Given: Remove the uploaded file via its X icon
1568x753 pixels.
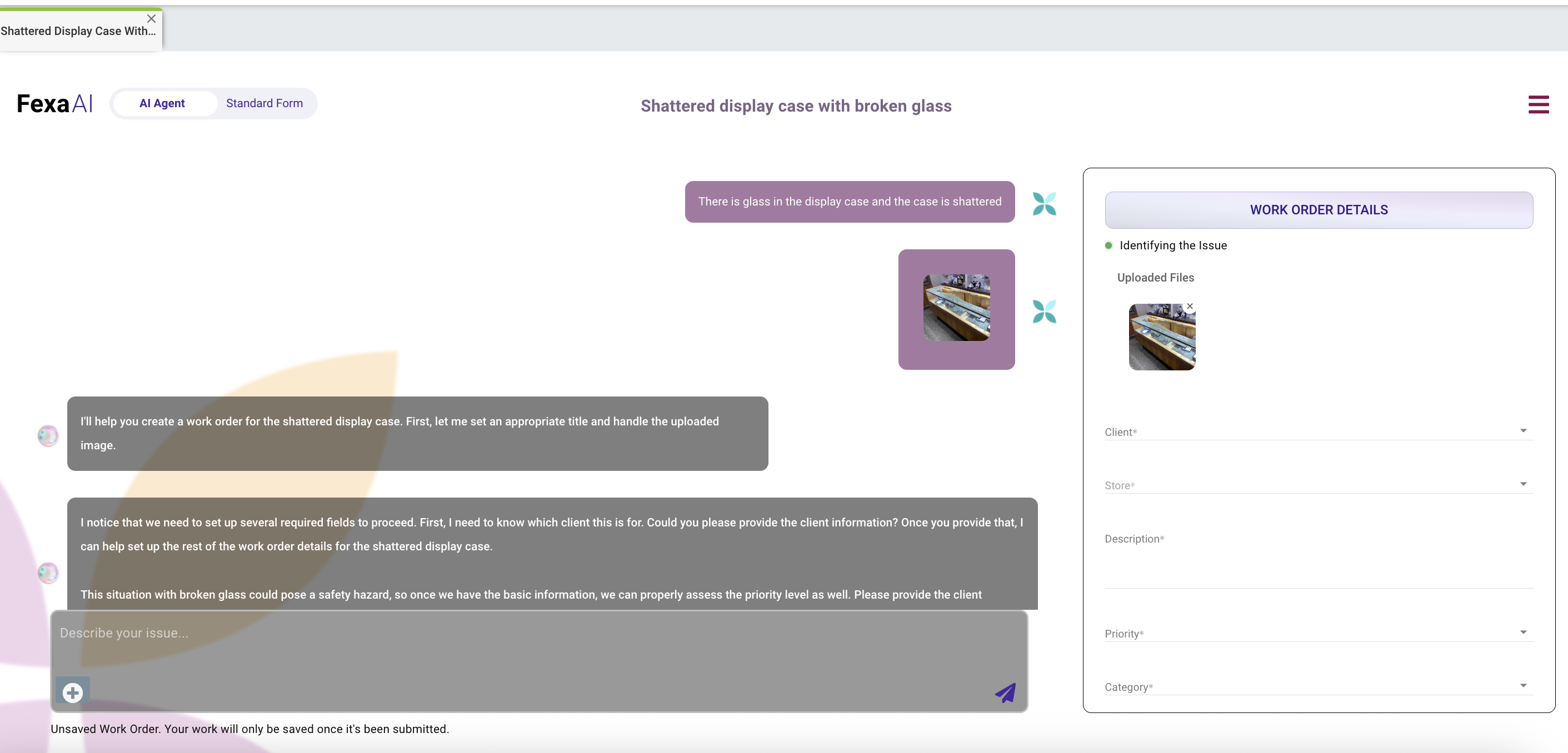Looking at the screenshot, I should pyautogui.click(x=1190, y=306).
